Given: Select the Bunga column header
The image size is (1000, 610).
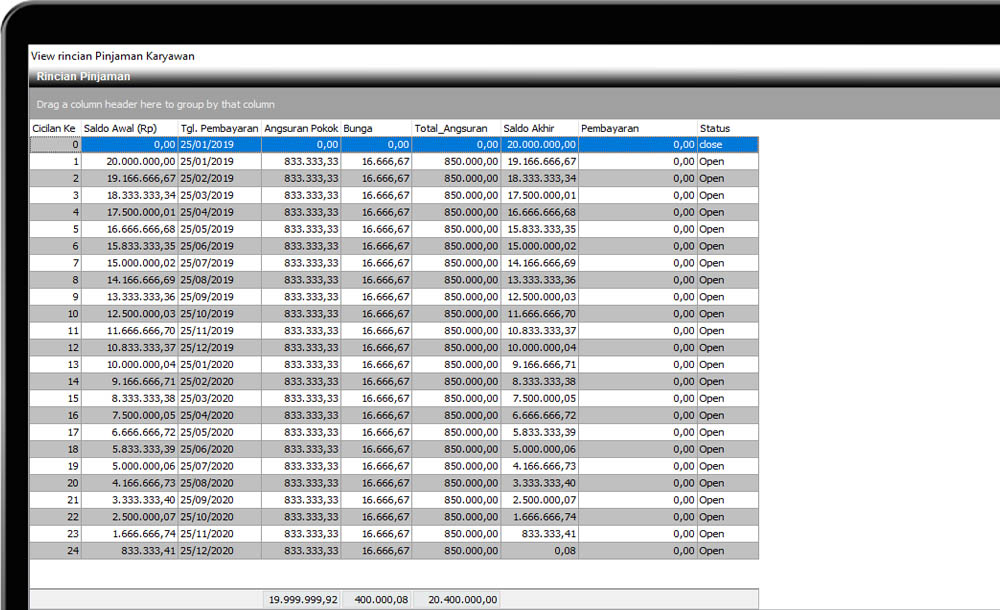Looking at the screenshot, I should (376, 128).
